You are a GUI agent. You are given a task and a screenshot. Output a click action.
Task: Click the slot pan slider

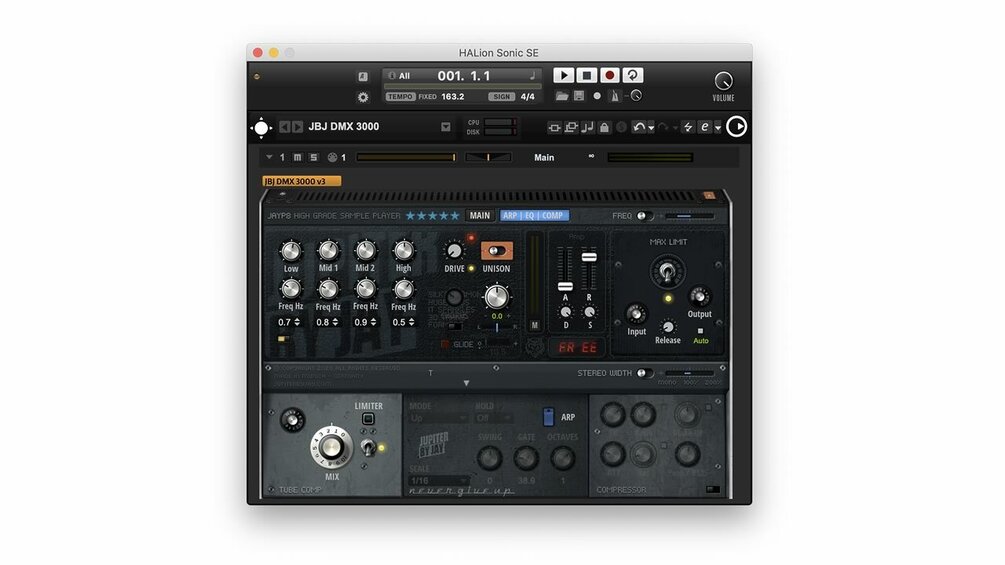point(488,157)
